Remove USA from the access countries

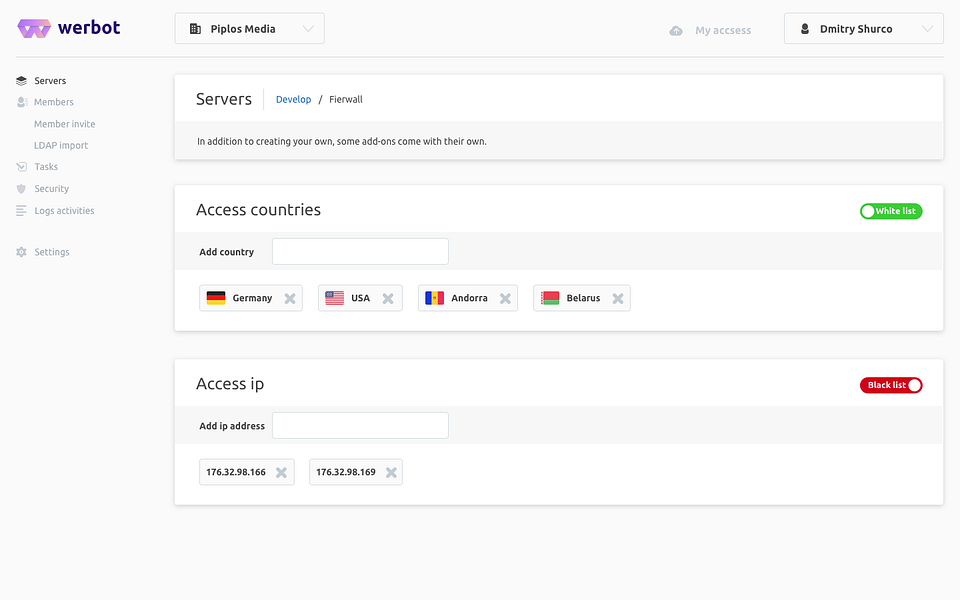[x=388, y=299]
